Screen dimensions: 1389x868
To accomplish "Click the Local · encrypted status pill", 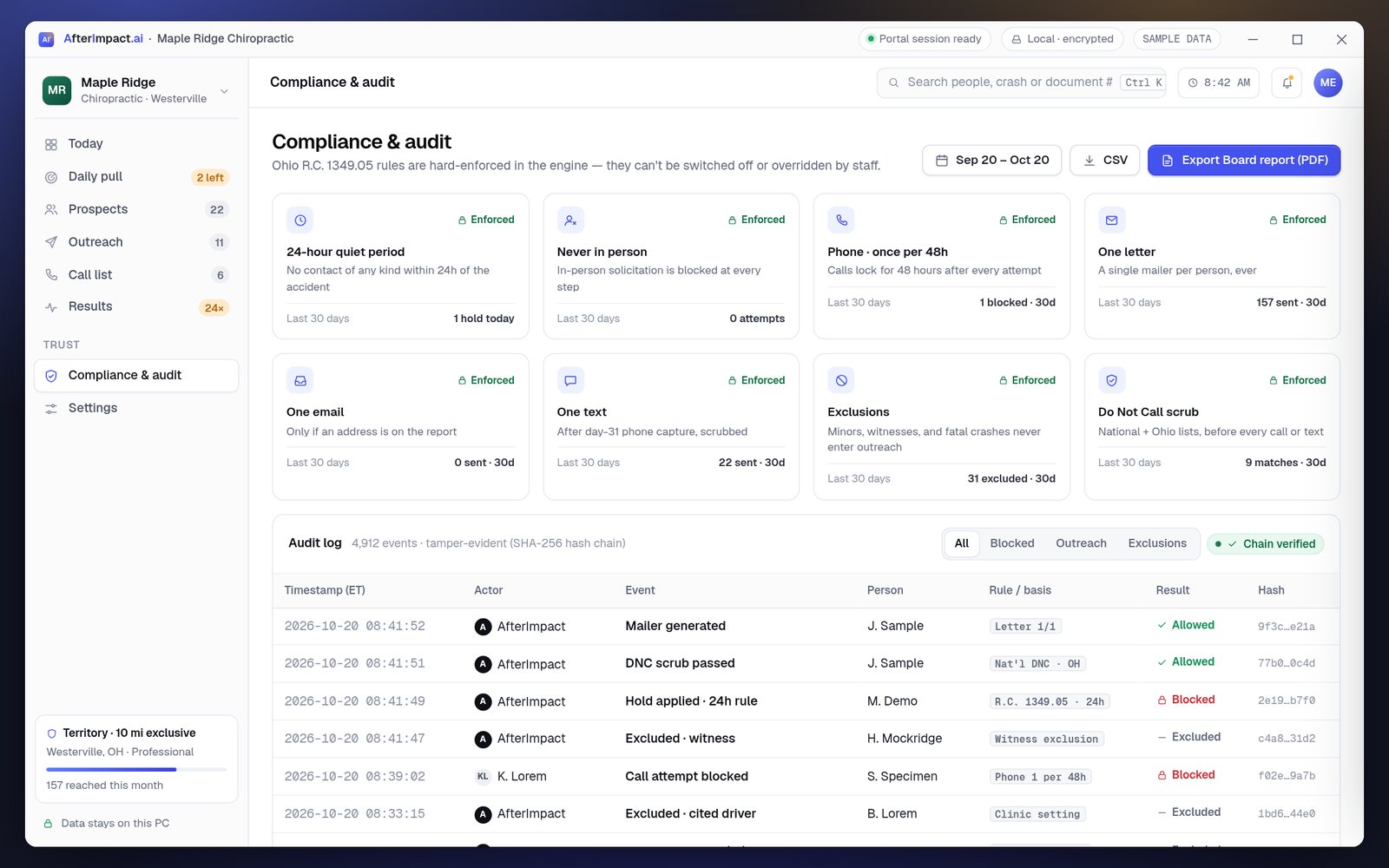I will pyautogui.click(x=1062, y=39).
